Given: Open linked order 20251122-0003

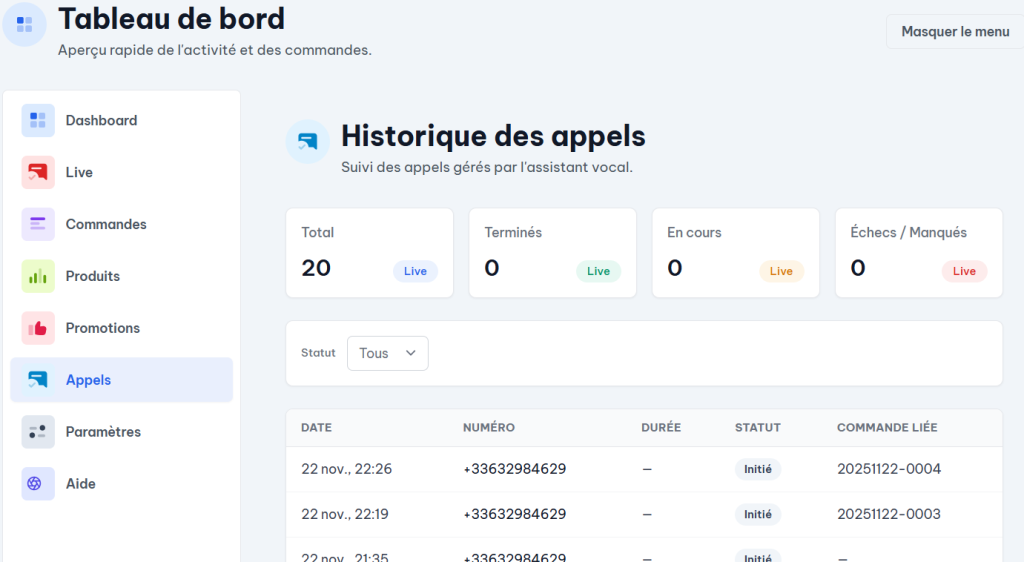Looking at the screenshot, I should (x=889, y=514).
